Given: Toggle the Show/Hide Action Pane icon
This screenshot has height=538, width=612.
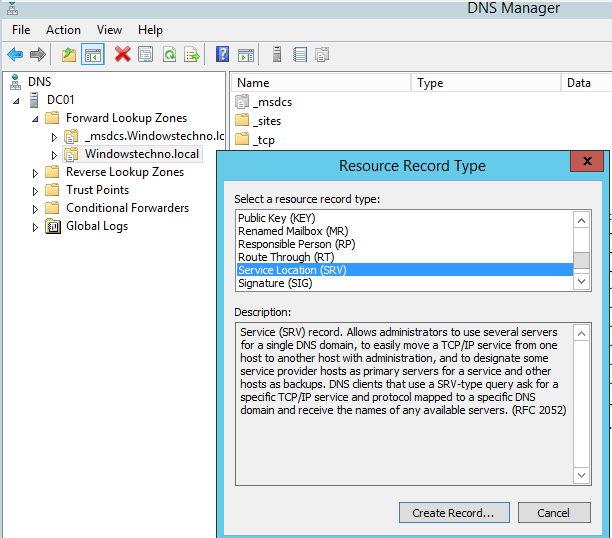Looking at the screenshot, I should tap(246, 54).
